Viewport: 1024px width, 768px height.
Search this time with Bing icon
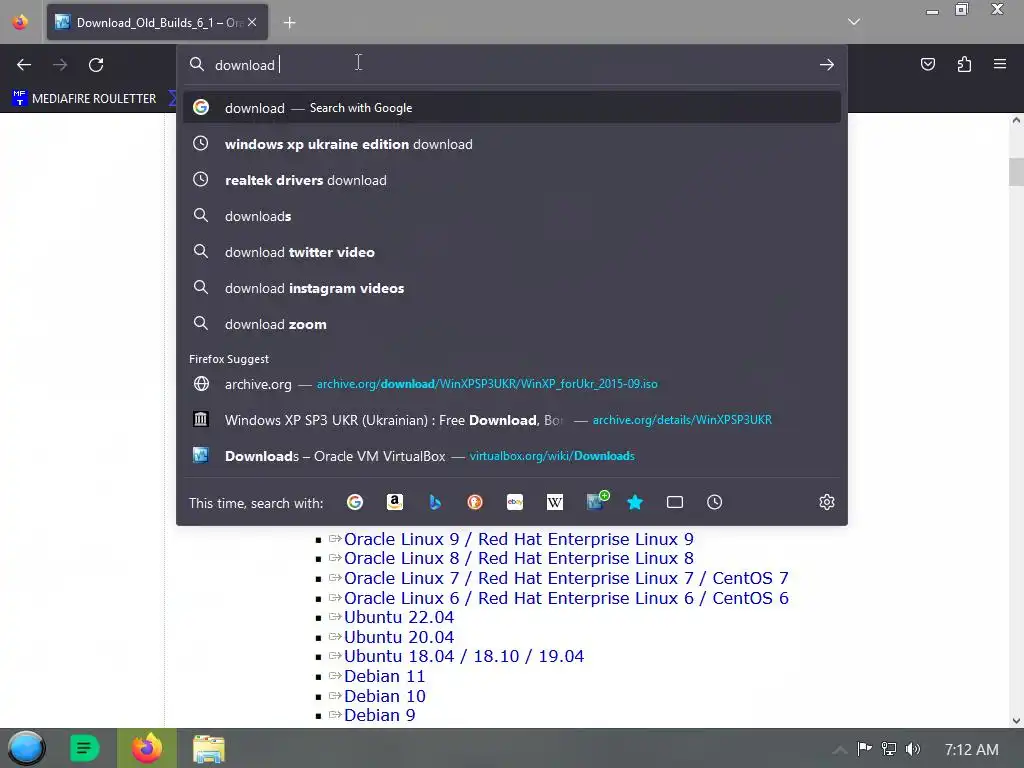[x=435, y=502]
